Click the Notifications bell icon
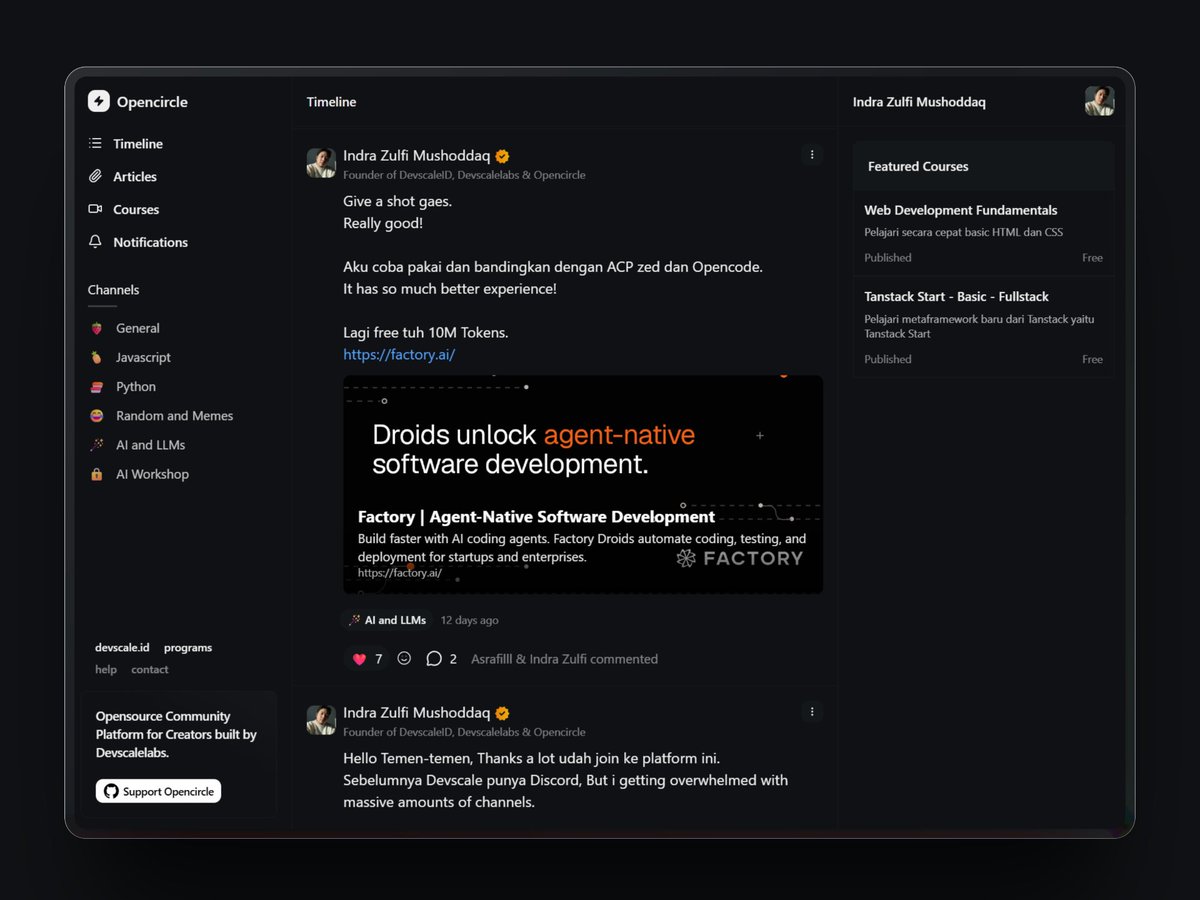This screenshot has width=1200, height=900. point(95,241)
